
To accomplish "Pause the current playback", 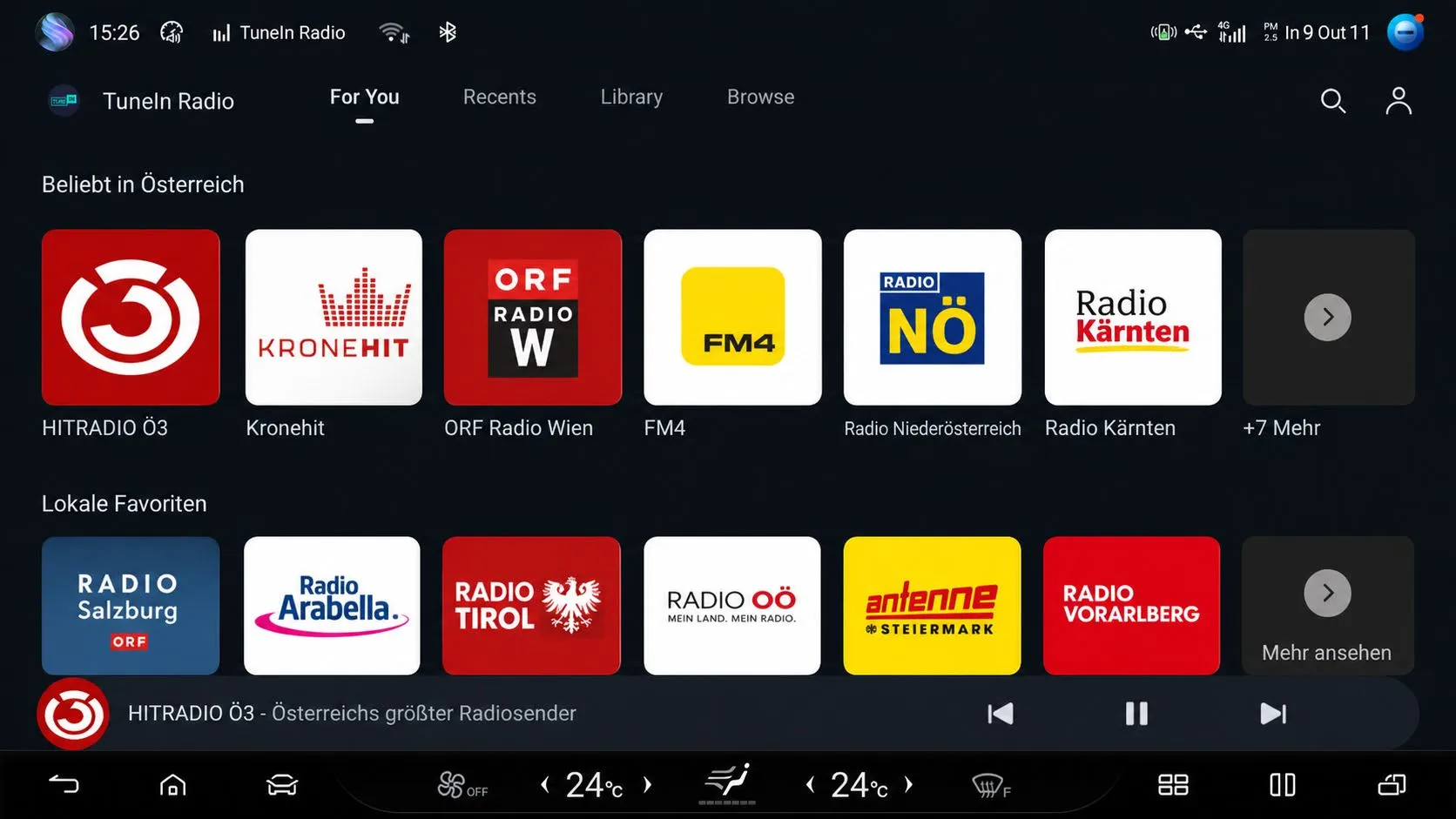I will [x=1136, y=714].
